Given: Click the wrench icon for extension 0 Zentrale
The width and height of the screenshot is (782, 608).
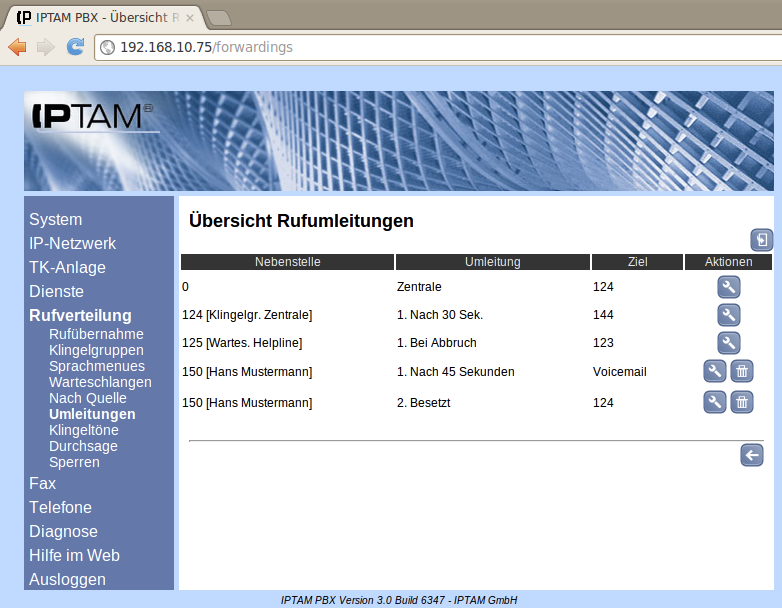Looking at the screenshot, I should (729, 287).
